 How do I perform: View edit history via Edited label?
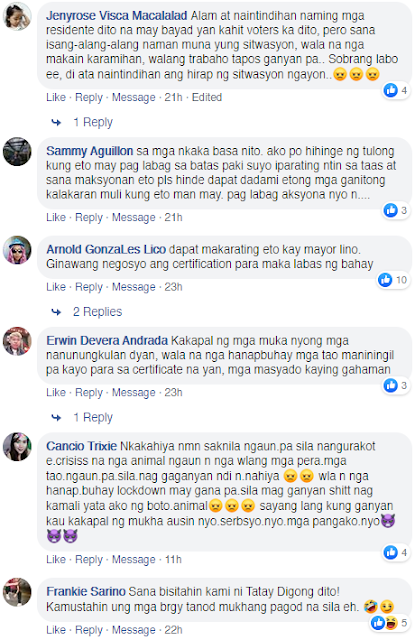(x=207, y=97)
